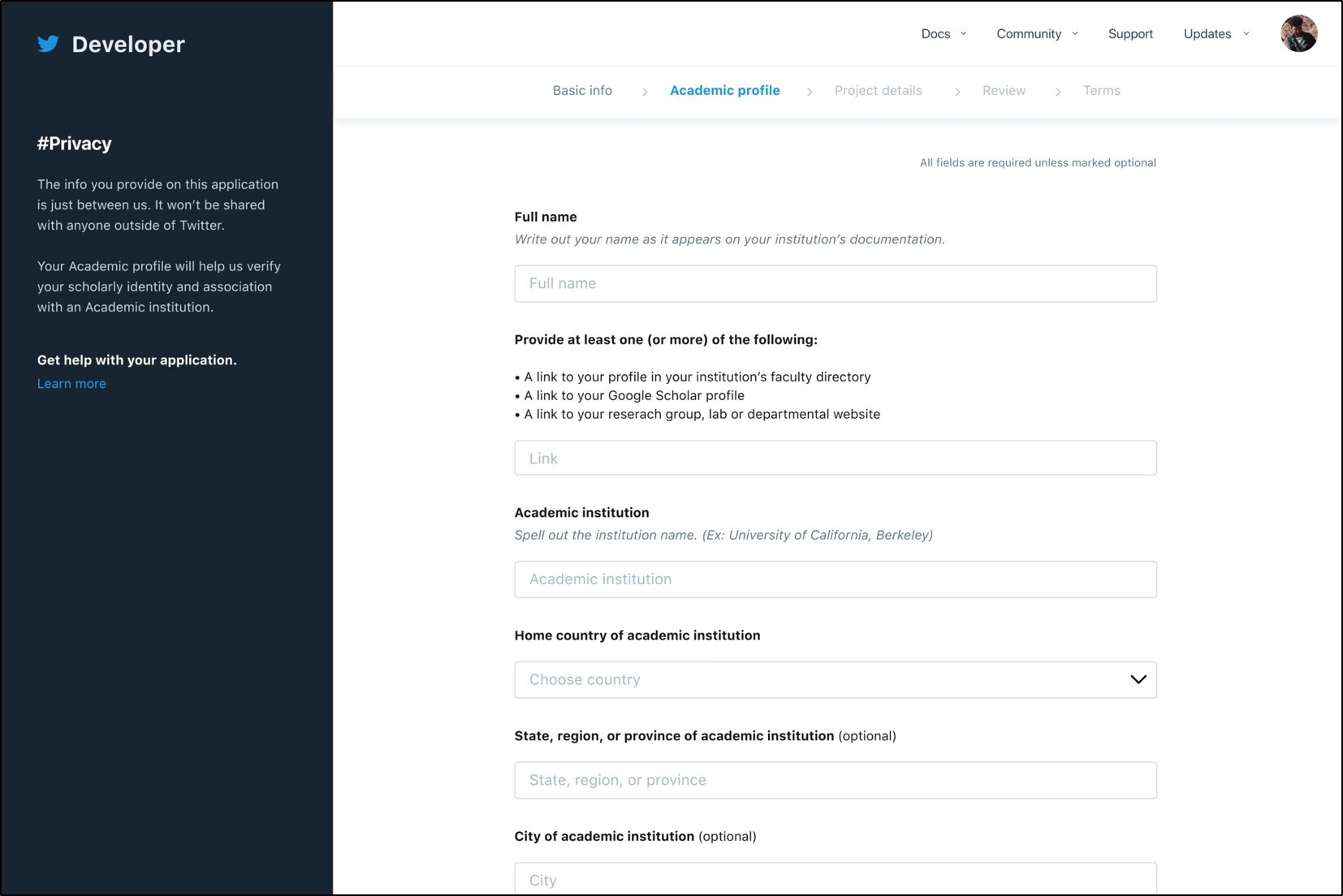The image size is (1343, 896).
Task: Click the chevron arrow in country dropdown
Action: click(1138, 679)
